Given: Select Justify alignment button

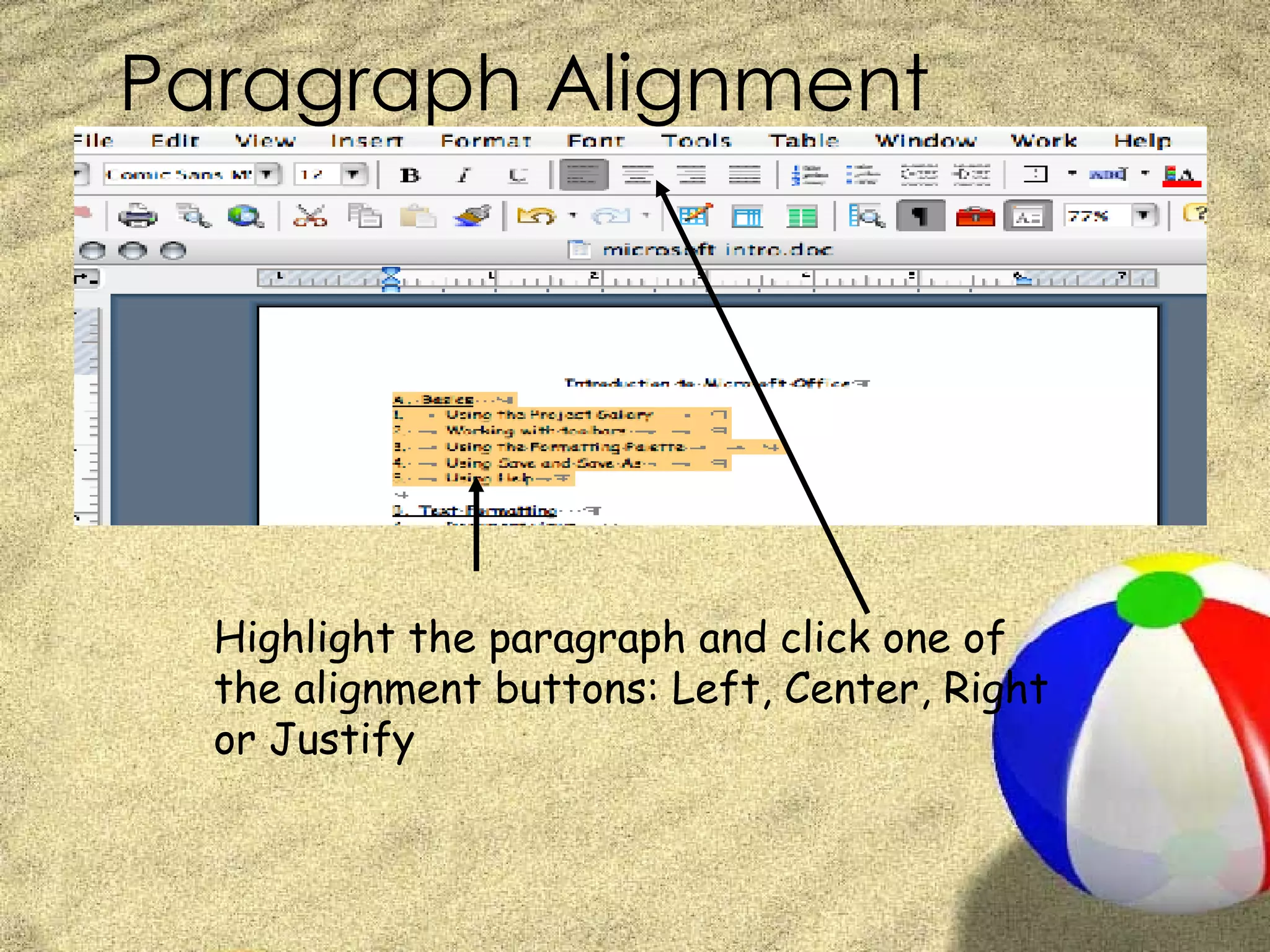Looking at the screenshot, I should (745, 175).
